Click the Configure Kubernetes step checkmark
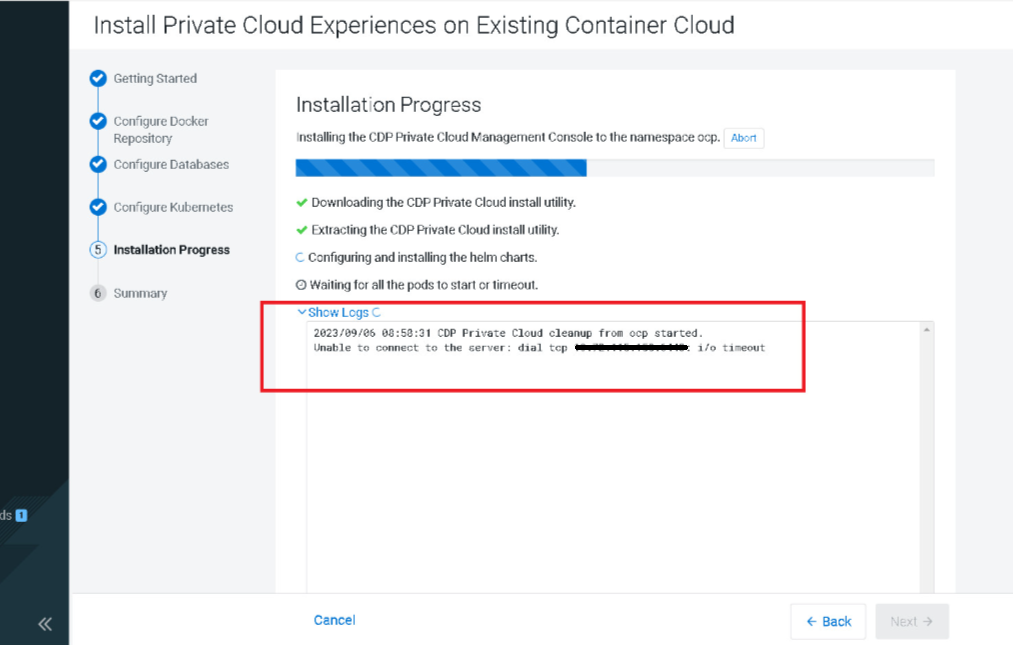The width and height of the screenshot is (1013, 647). [97, 207]
